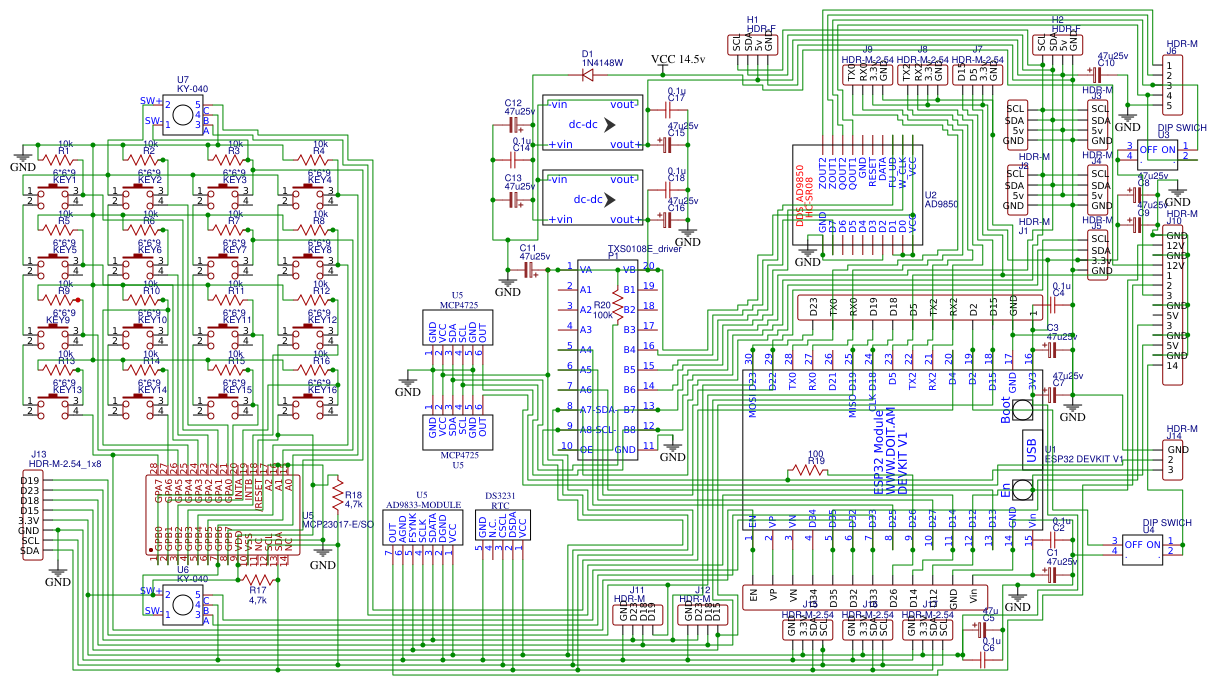Click the En button on the ESP32
This screenshot has width=1217, height=685.
pyautogui.click(x=1021, y=490)
